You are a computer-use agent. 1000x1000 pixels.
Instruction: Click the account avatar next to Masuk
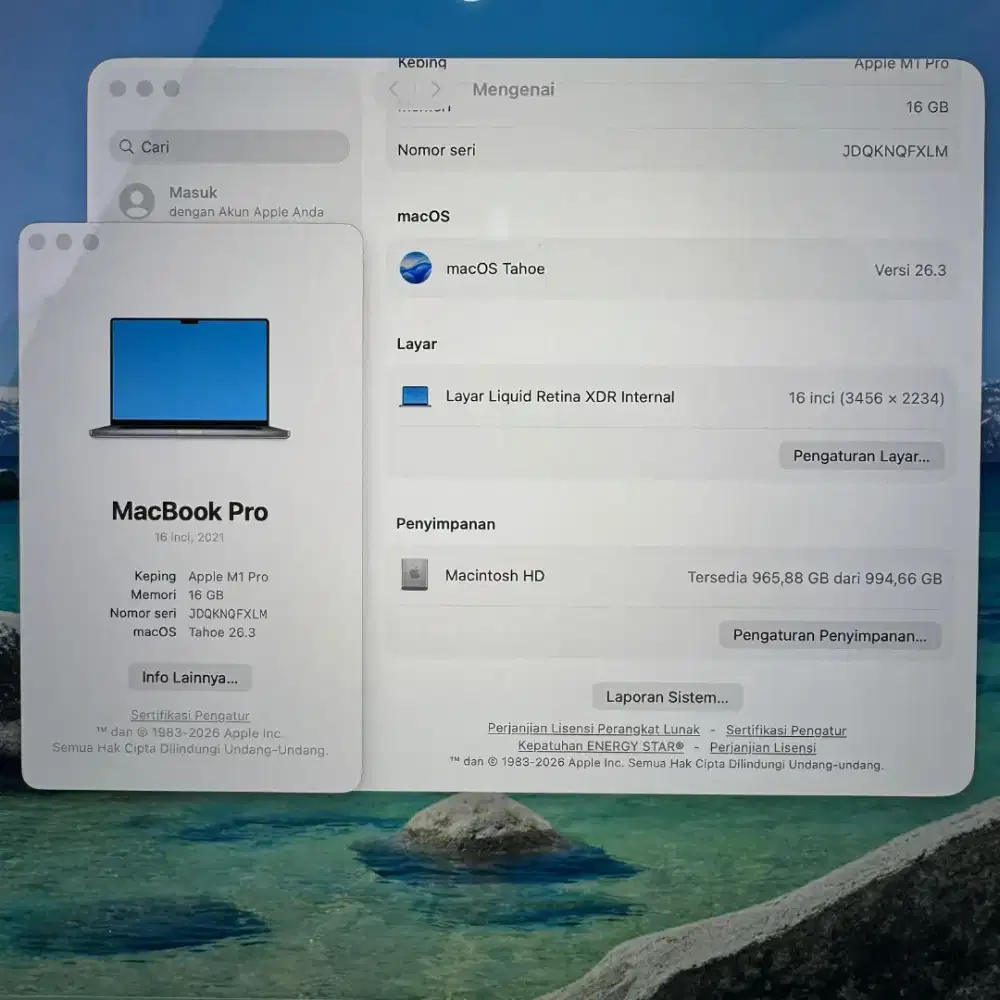[137, 201]
